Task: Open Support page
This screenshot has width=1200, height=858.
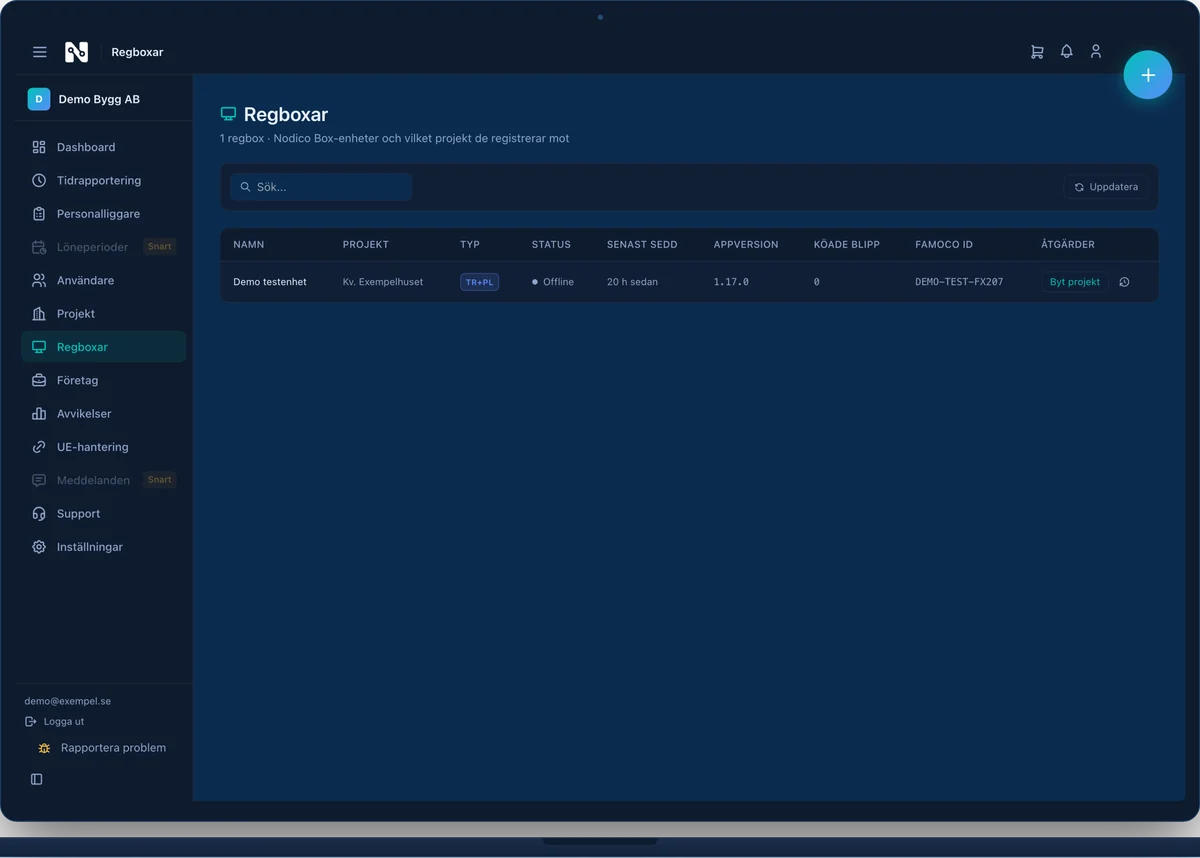Action: 103,514
